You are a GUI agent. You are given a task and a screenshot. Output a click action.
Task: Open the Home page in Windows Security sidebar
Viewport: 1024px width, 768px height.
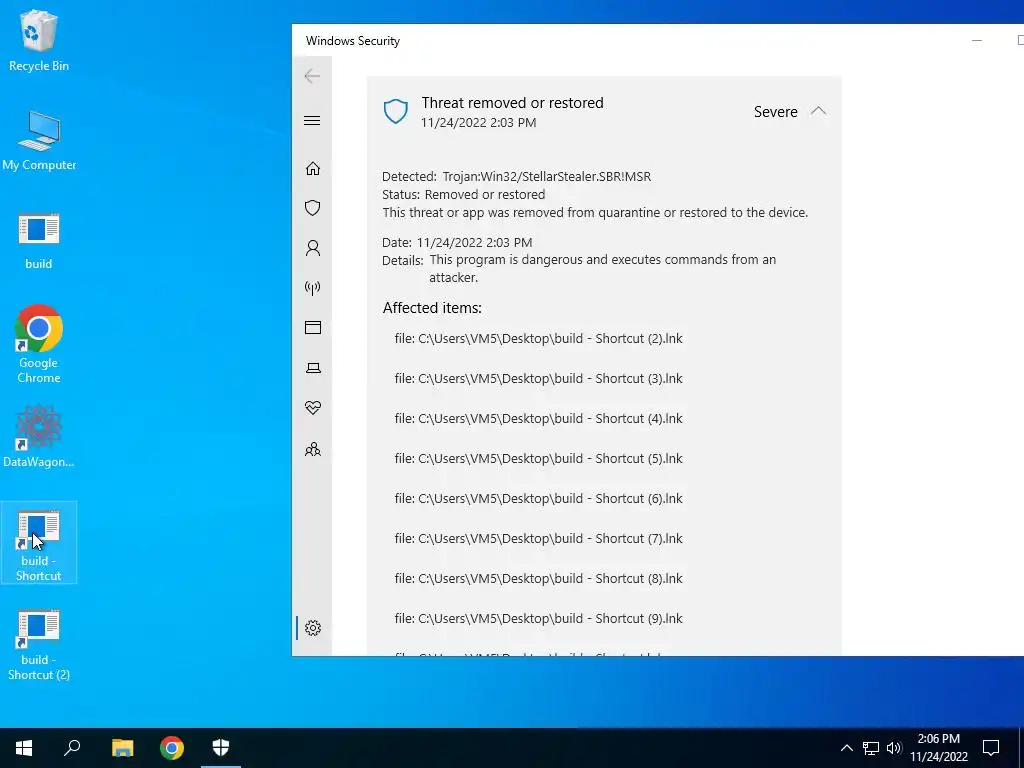(x=313, y=168)
